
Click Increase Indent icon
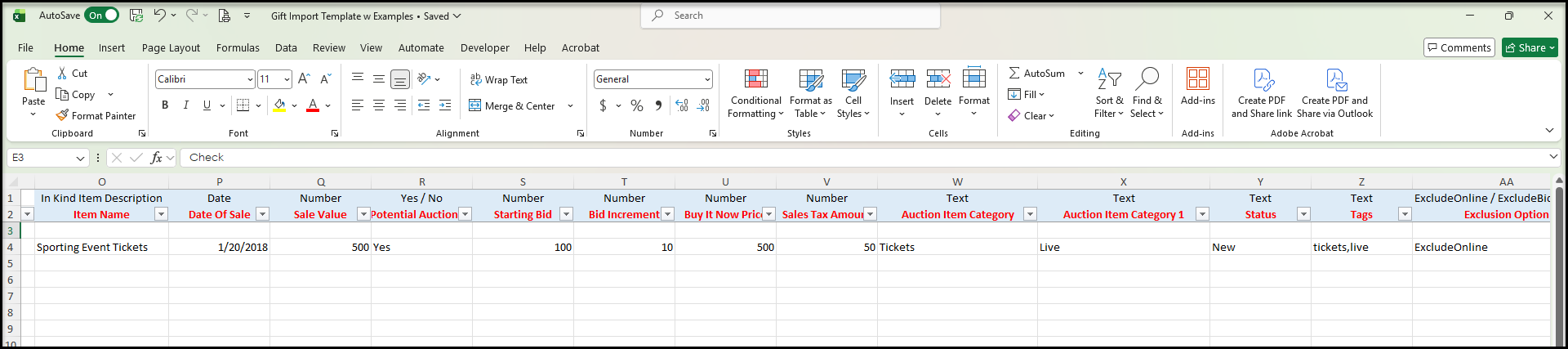point(445,105)
